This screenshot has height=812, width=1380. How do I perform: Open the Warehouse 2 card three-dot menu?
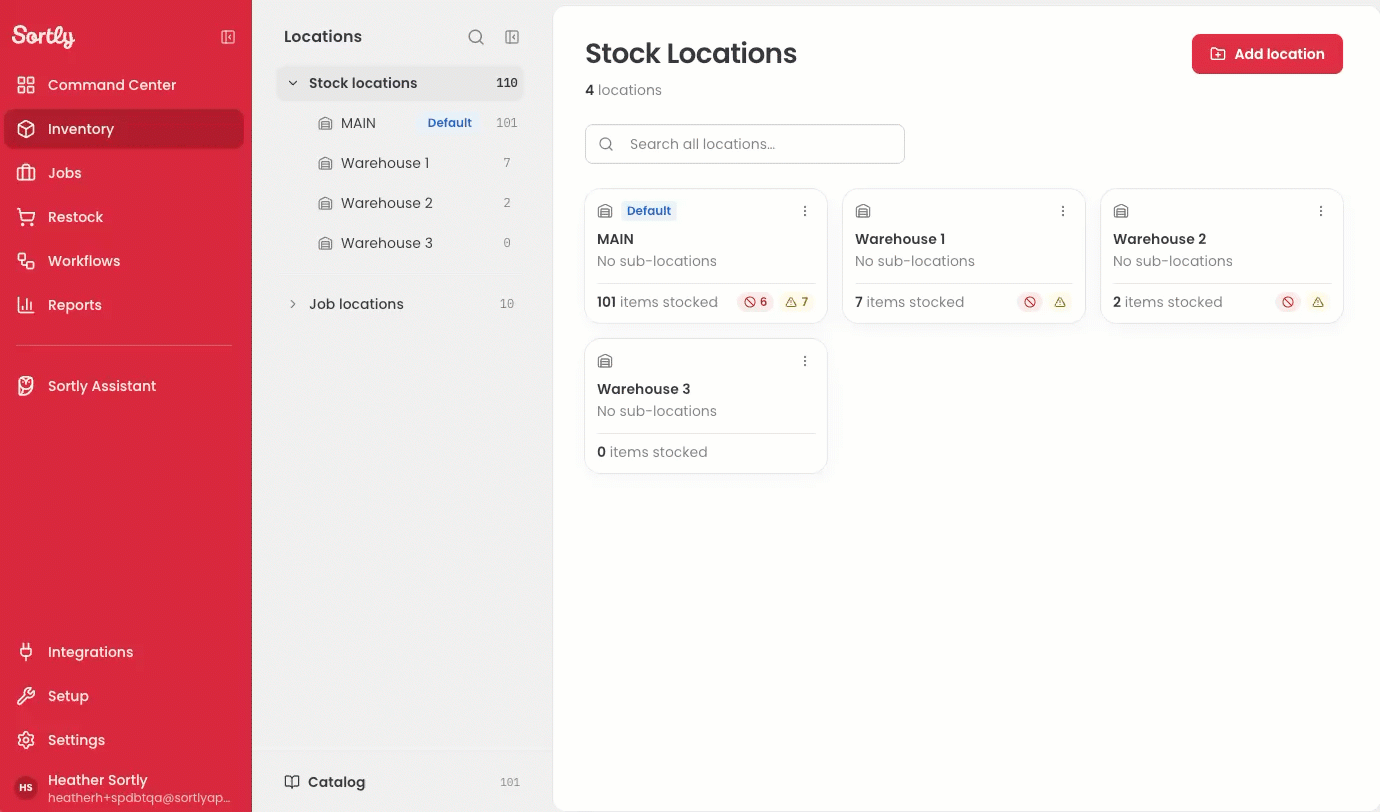pos(1321,211)
